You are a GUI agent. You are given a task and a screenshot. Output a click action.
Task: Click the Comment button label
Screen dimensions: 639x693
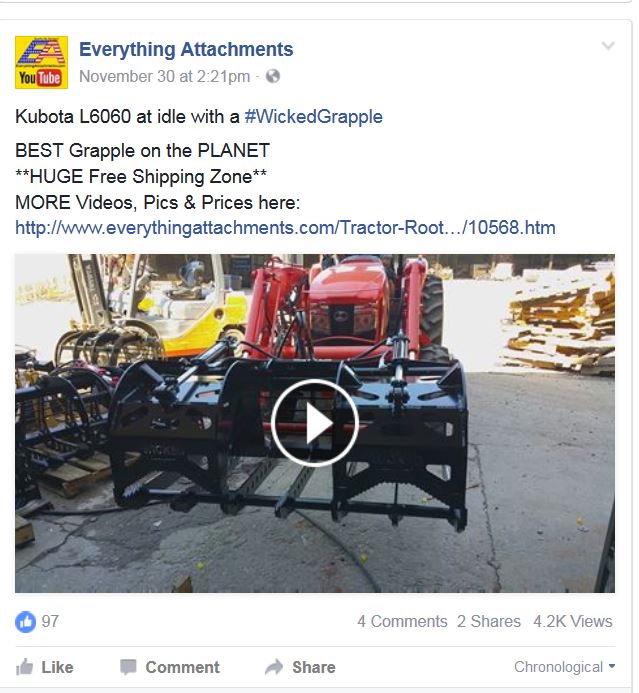pos(183,667)
